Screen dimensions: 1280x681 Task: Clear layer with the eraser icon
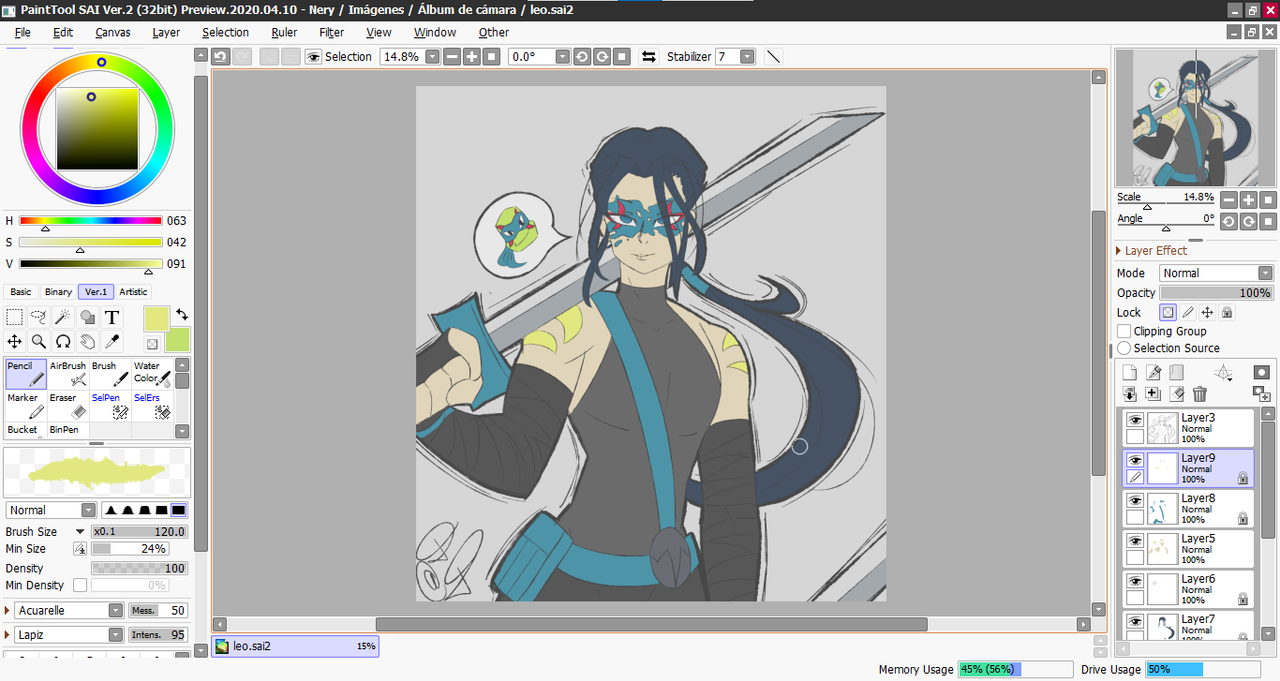[x=1176, y=394]
